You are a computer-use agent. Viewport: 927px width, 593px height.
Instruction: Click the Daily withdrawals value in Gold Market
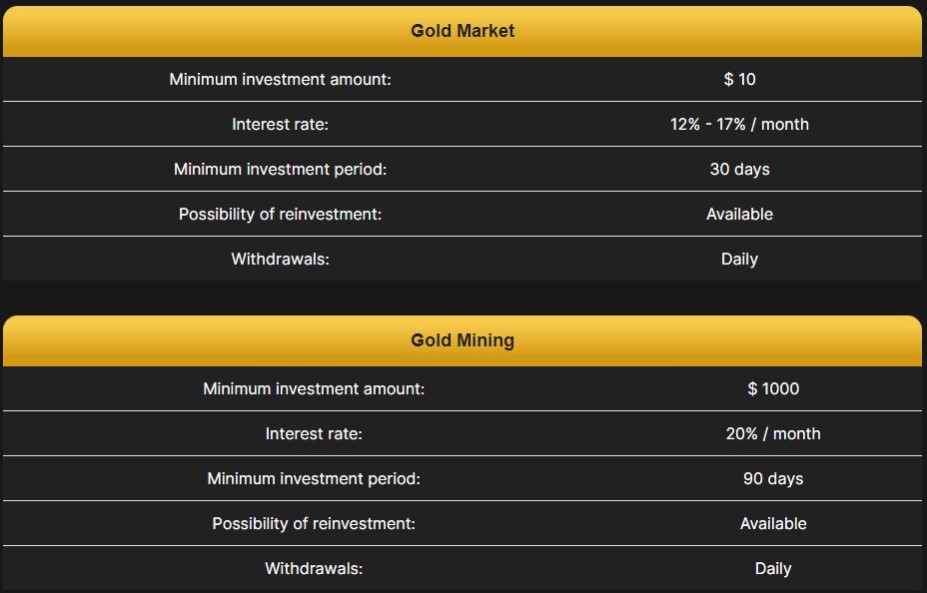[x=739, y=259]
